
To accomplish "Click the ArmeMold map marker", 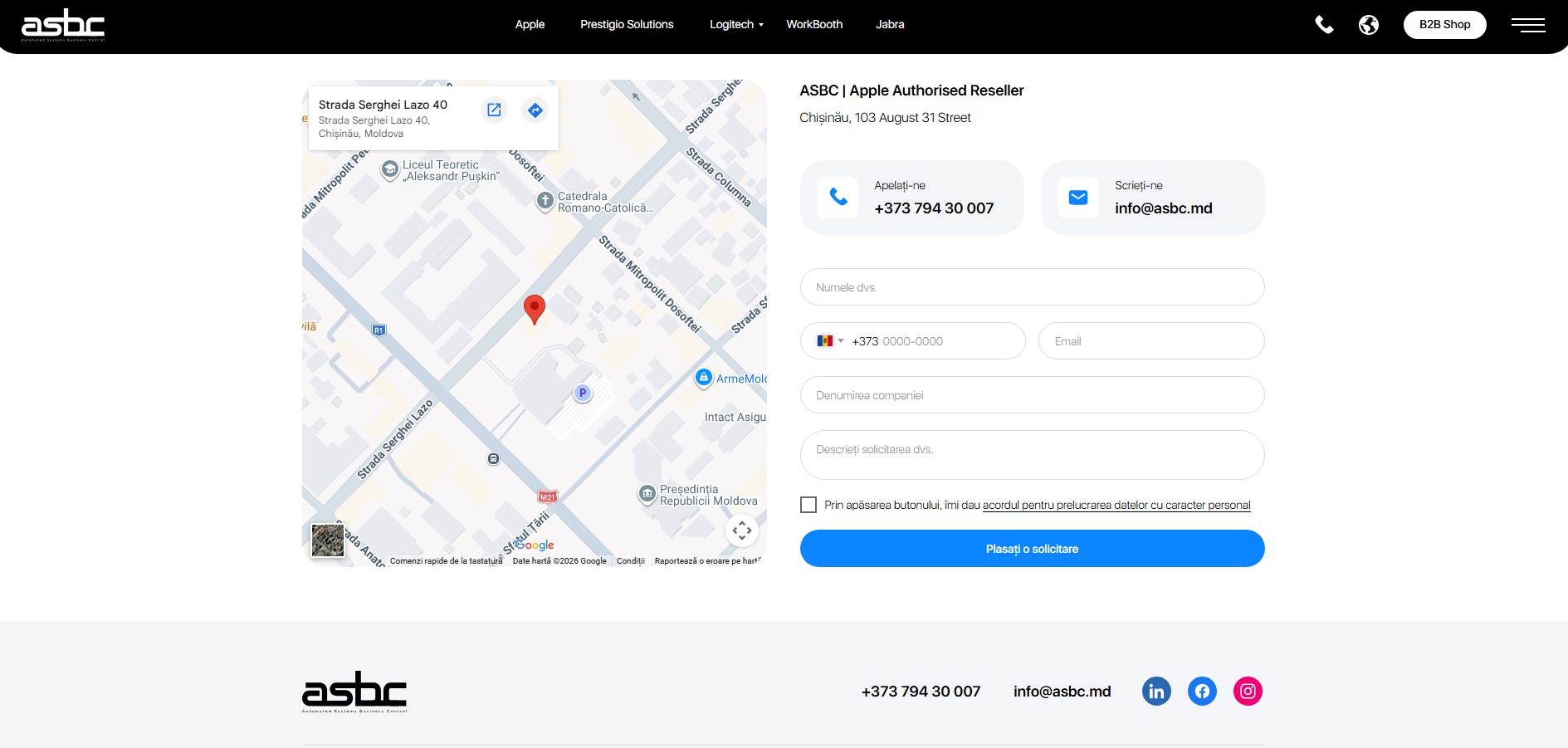I will coord(703,378).
